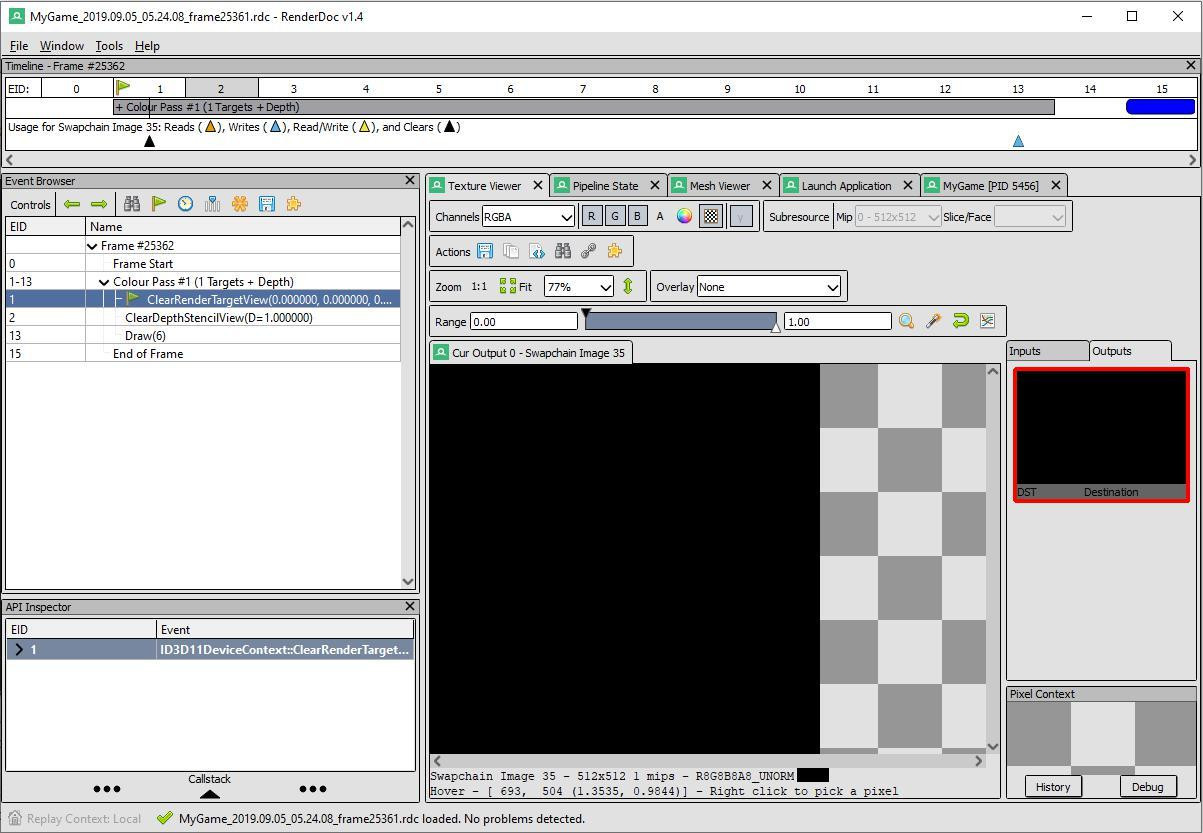
Task: Switch to the Mesh Viewer tab
Action: (x=721, y=186)
